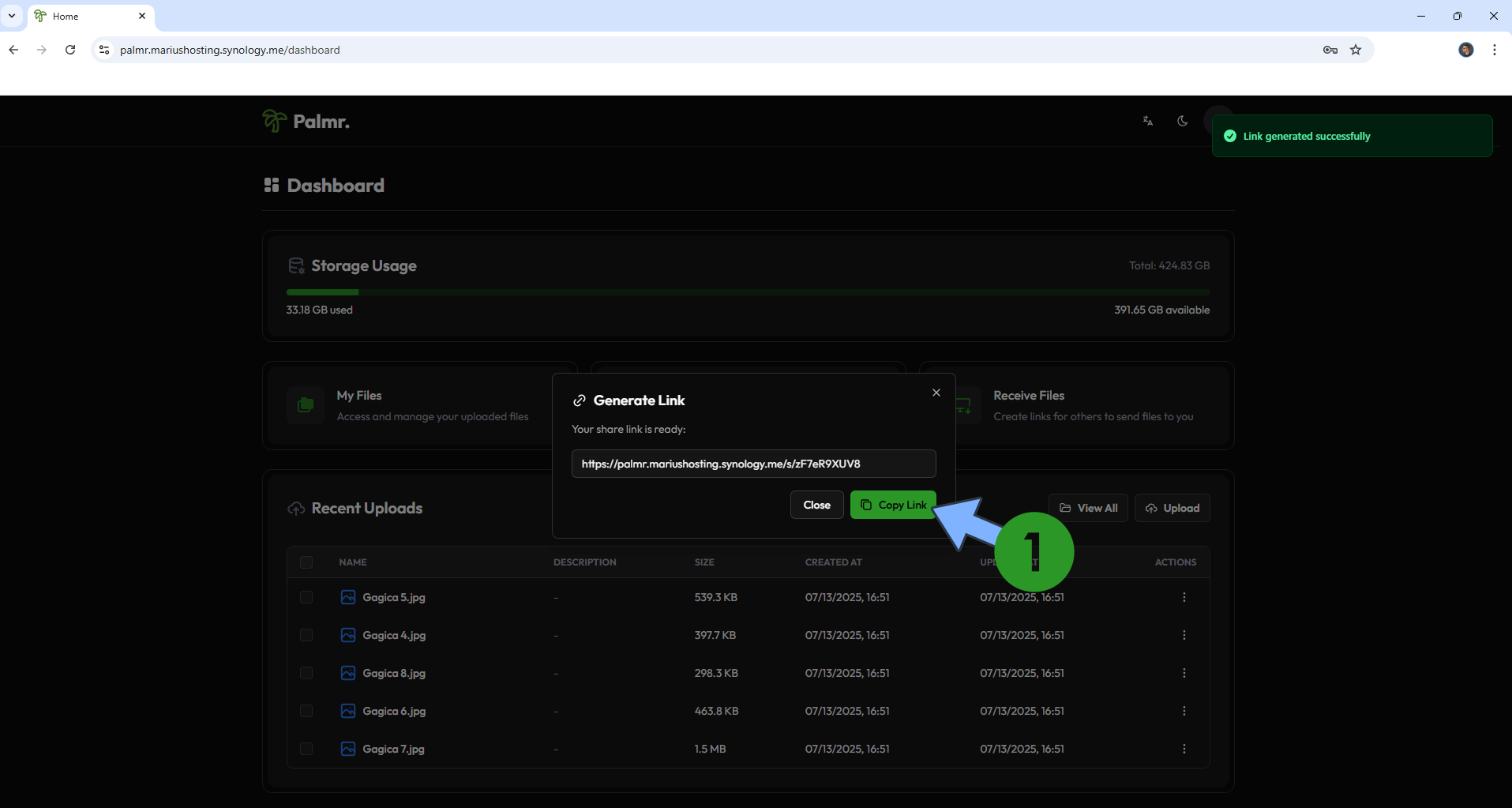Viewport: 1512px width, 808px height.
Task: Click the 1.5 MB size value
Action: pos(710,749)
